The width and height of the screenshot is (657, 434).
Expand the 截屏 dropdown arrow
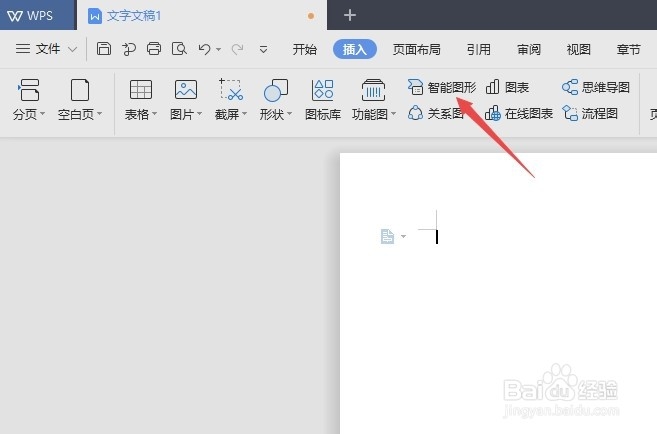pyautogui.click(x=245, y=114)
